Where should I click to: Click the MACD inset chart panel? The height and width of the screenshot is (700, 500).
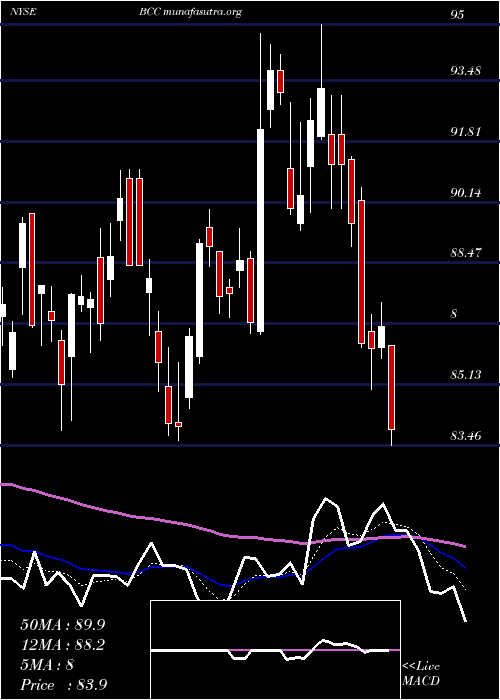(x=275, y=650)
